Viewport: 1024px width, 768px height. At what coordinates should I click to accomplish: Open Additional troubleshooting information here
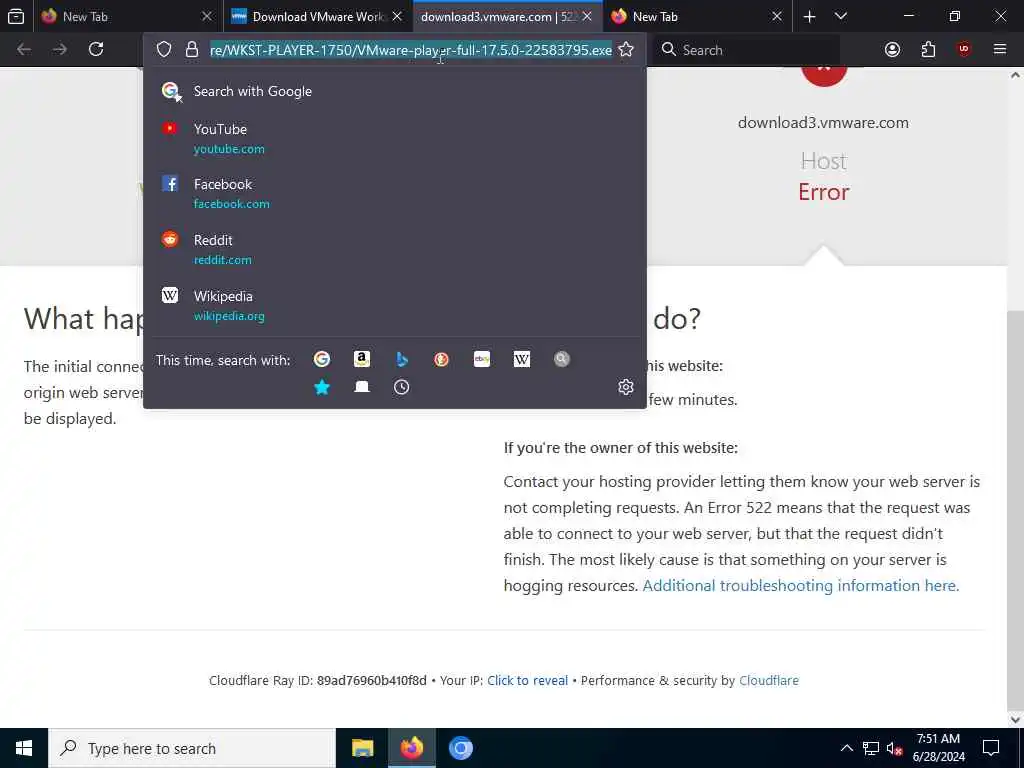tap(801, 585)
